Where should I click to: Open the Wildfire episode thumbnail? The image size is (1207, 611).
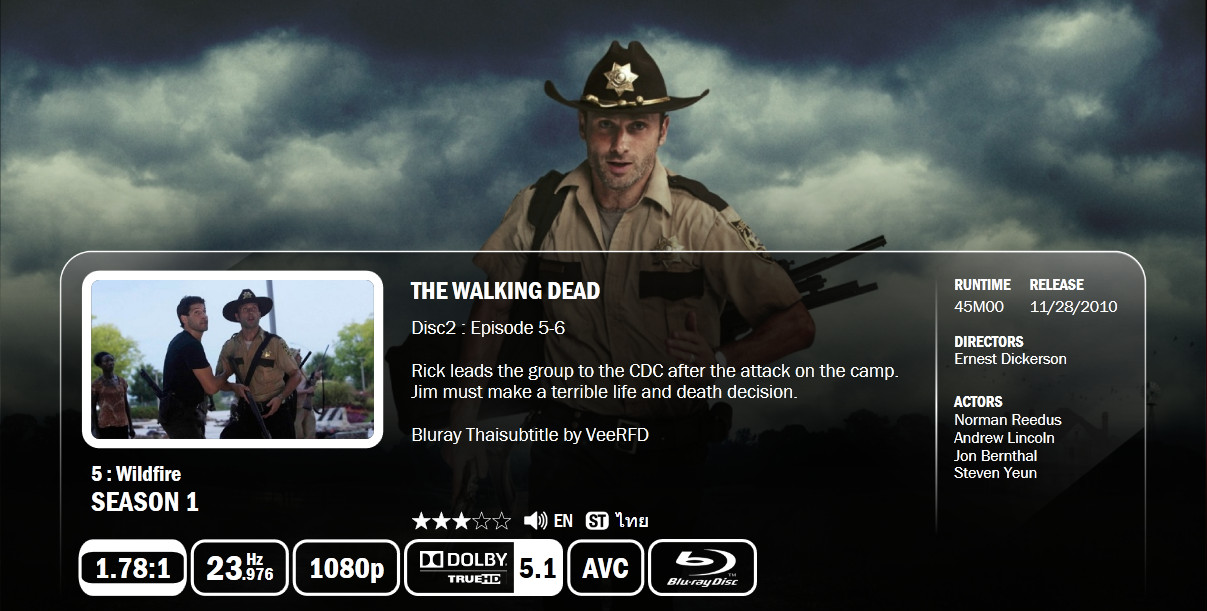tap(232, 359)
